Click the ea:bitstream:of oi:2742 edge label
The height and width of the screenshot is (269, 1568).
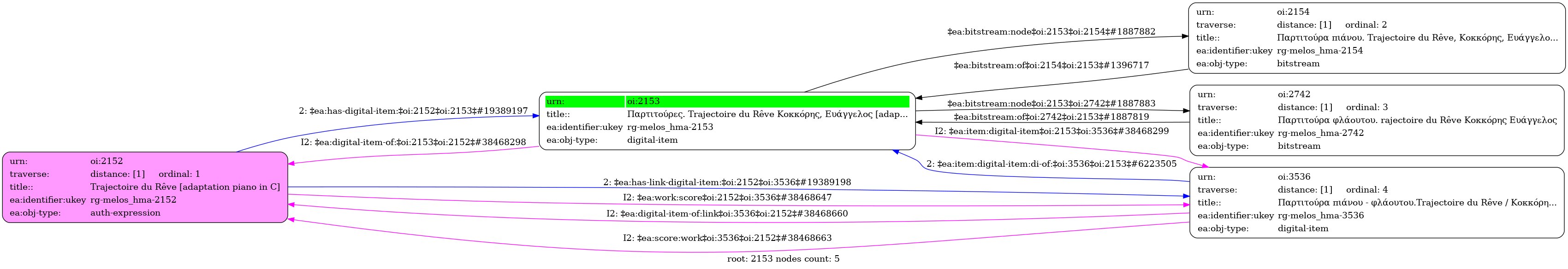1051,117
